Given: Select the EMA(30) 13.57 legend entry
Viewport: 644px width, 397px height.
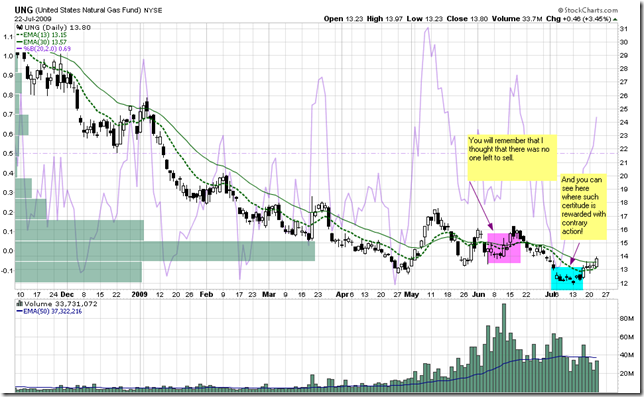Looking at the screenshot, I should click(x=41, y=42).
